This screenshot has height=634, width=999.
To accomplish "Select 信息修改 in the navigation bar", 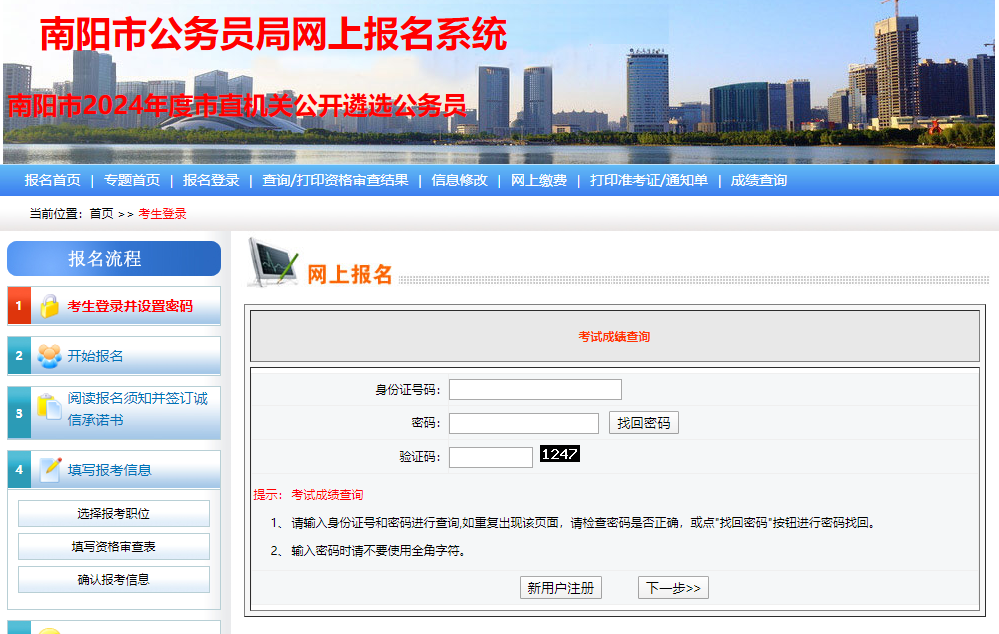I will [459, 180].
